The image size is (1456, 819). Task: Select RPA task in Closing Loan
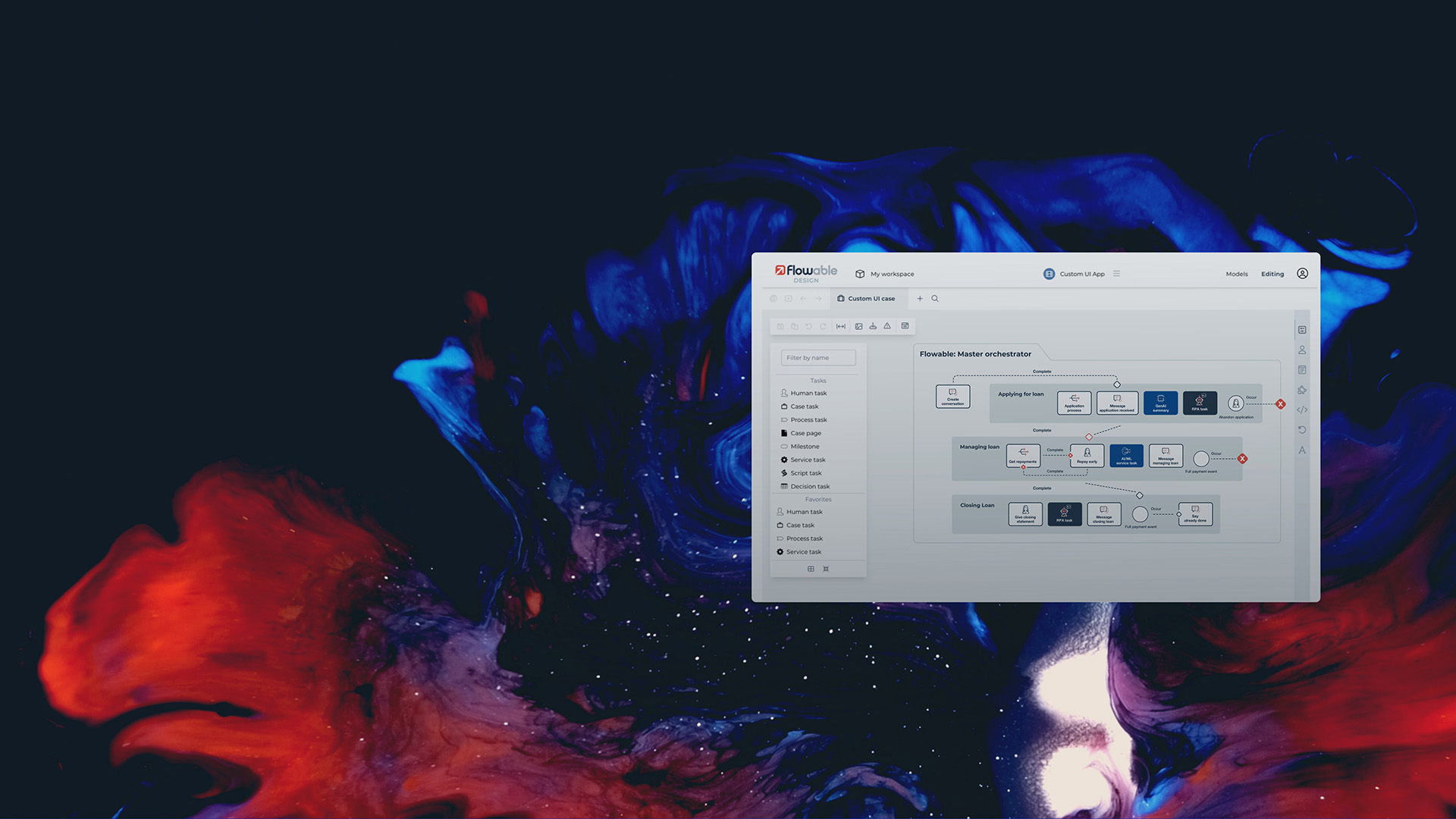tap(1065, 514)
